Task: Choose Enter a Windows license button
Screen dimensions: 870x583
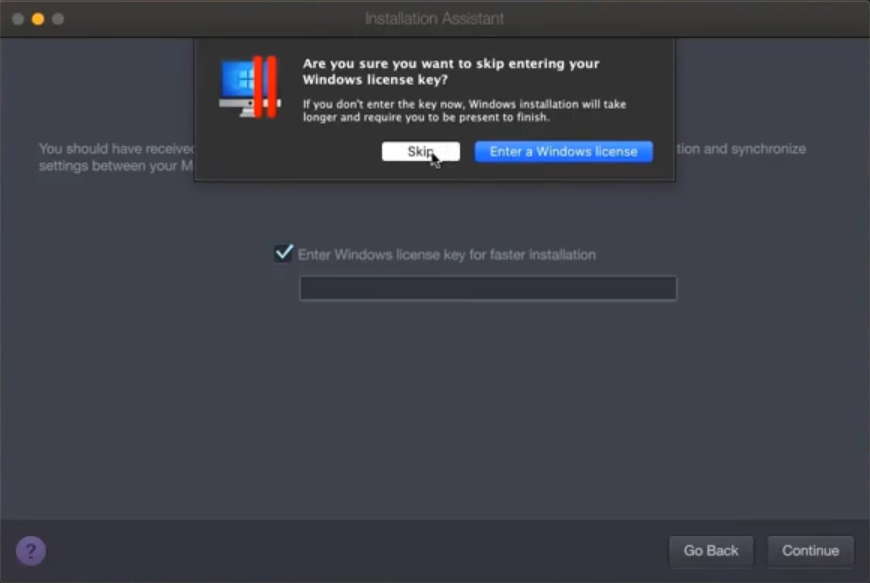Action: coord(563,151)
